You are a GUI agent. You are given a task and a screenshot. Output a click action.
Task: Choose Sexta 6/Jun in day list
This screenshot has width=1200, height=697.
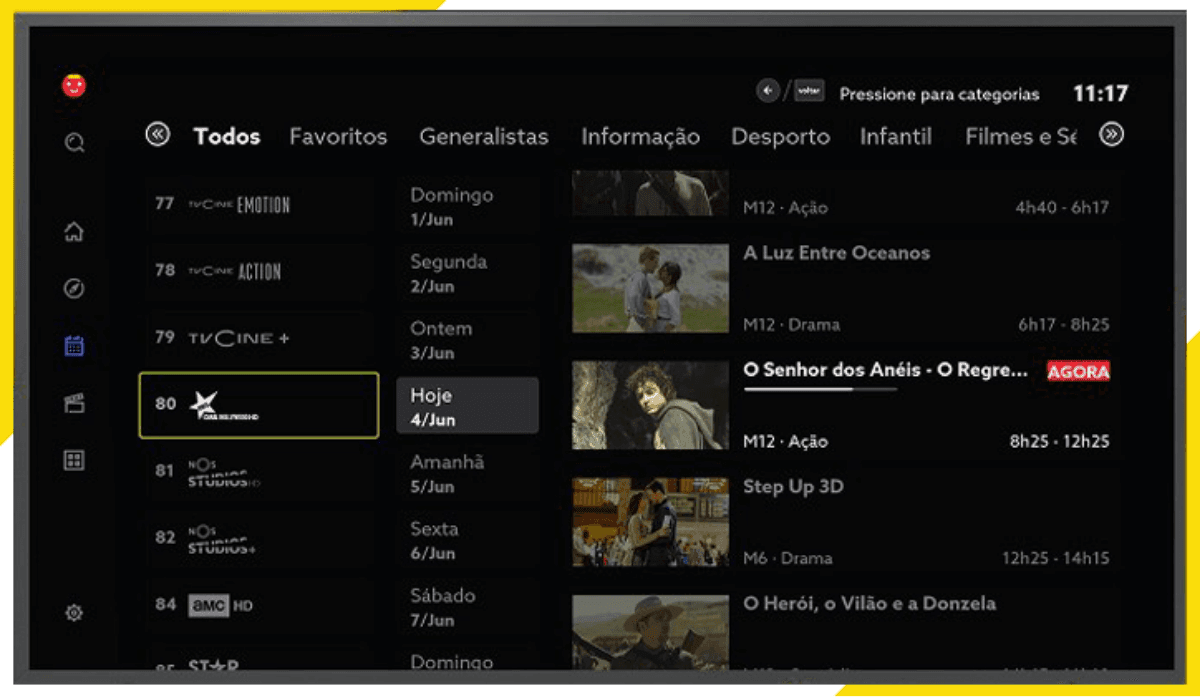coord(467,540)
